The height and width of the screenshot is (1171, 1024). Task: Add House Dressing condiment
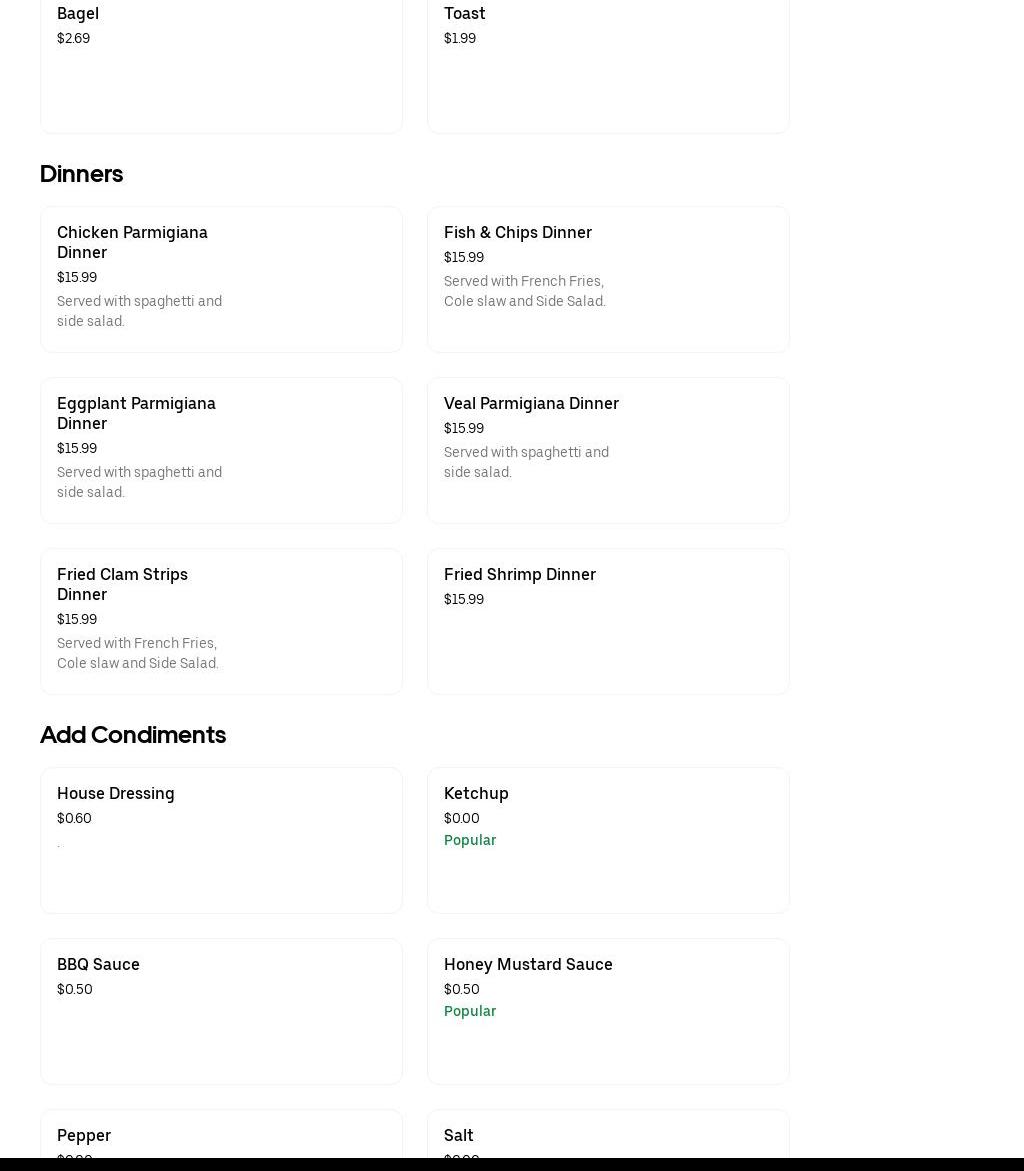pos(220,840)
